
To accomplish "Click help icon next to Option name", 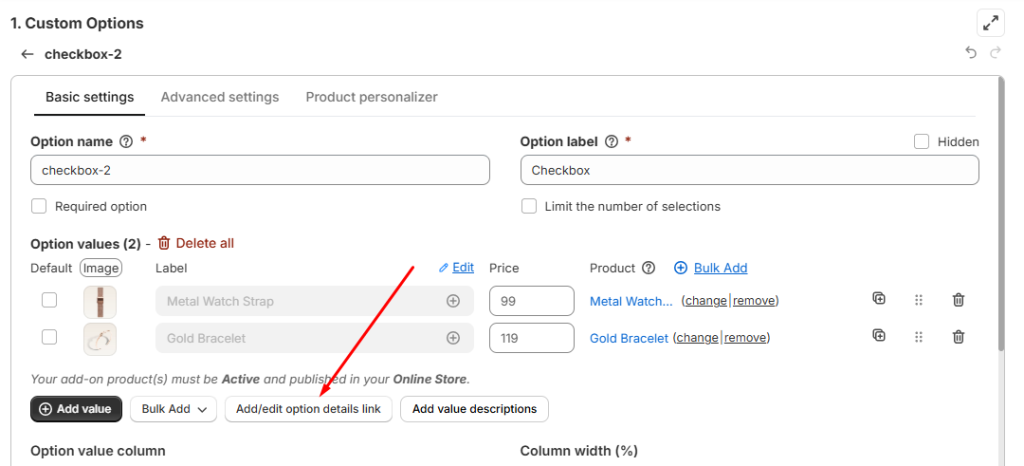I will click(x=126, y=142).
